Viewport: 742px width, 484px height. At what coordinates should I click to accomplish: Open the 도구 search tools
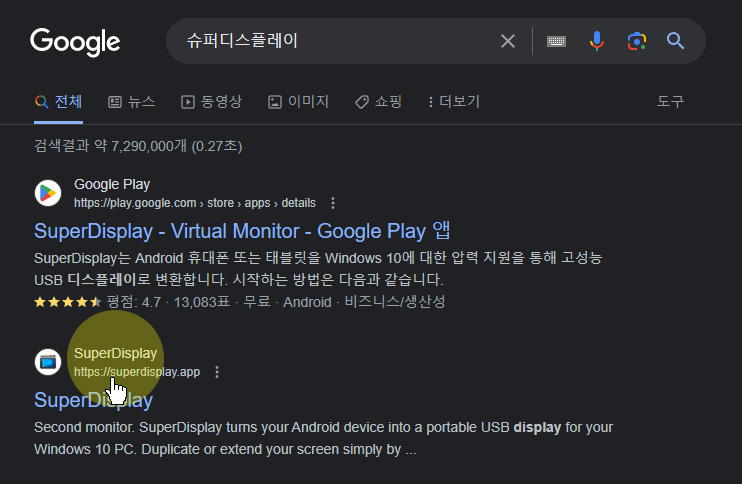(x=670, y=102)
